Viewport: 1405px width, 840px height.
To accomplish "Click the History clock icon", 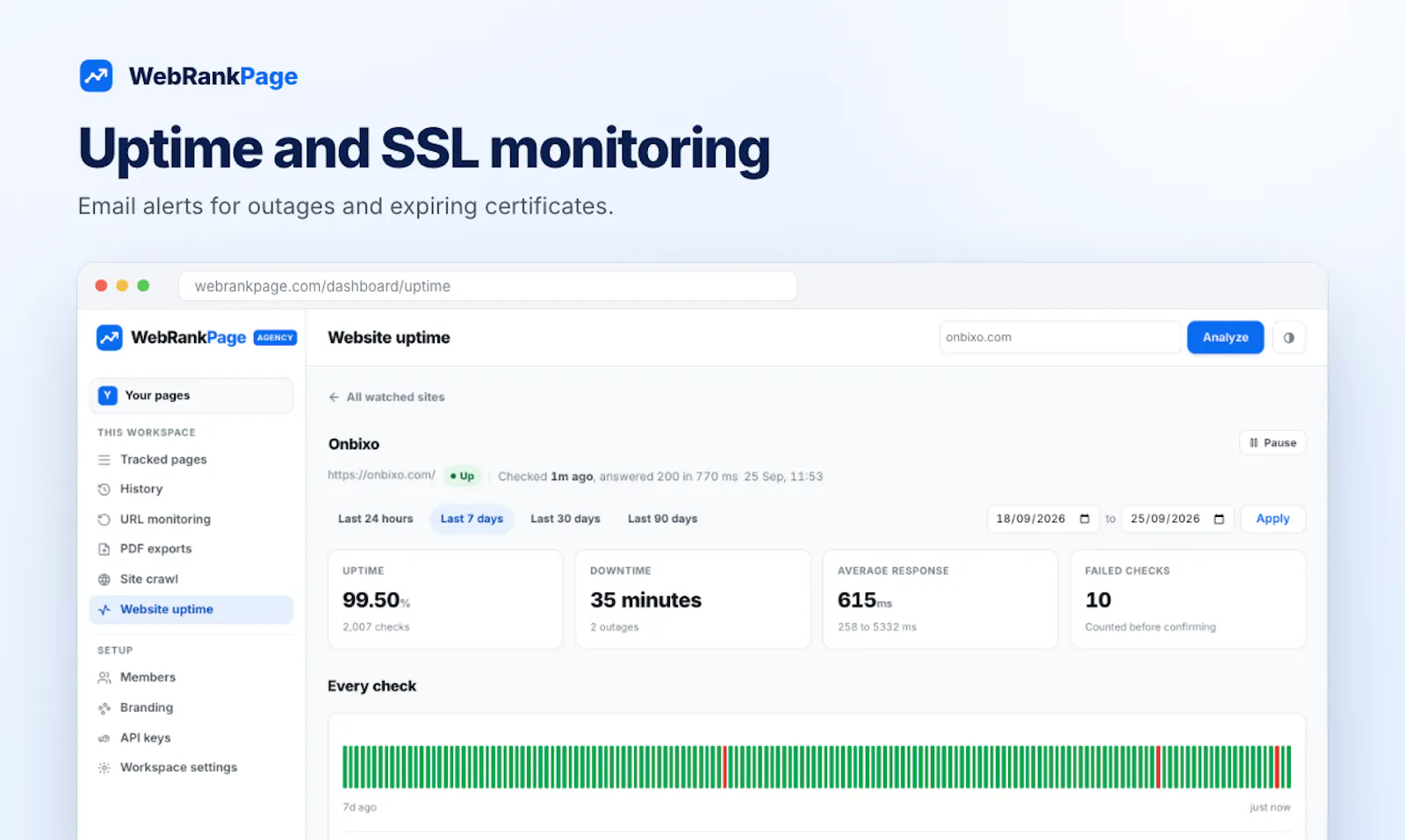I will tap(104, 489).
